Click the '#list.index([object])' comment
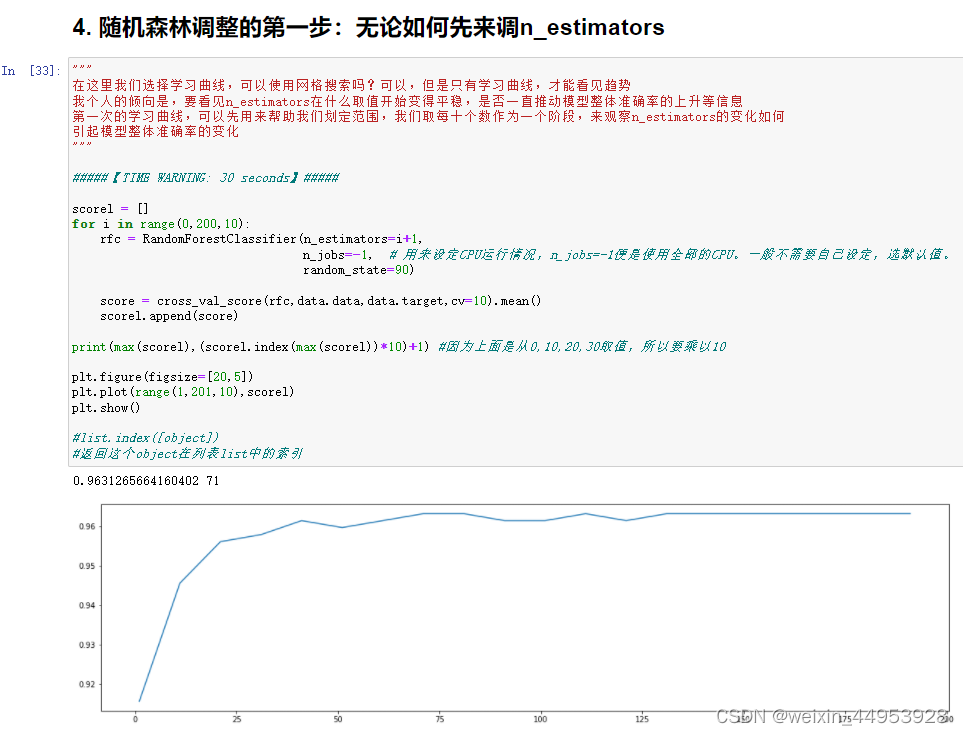Screen dimensions: 963x735 point(146,438)
